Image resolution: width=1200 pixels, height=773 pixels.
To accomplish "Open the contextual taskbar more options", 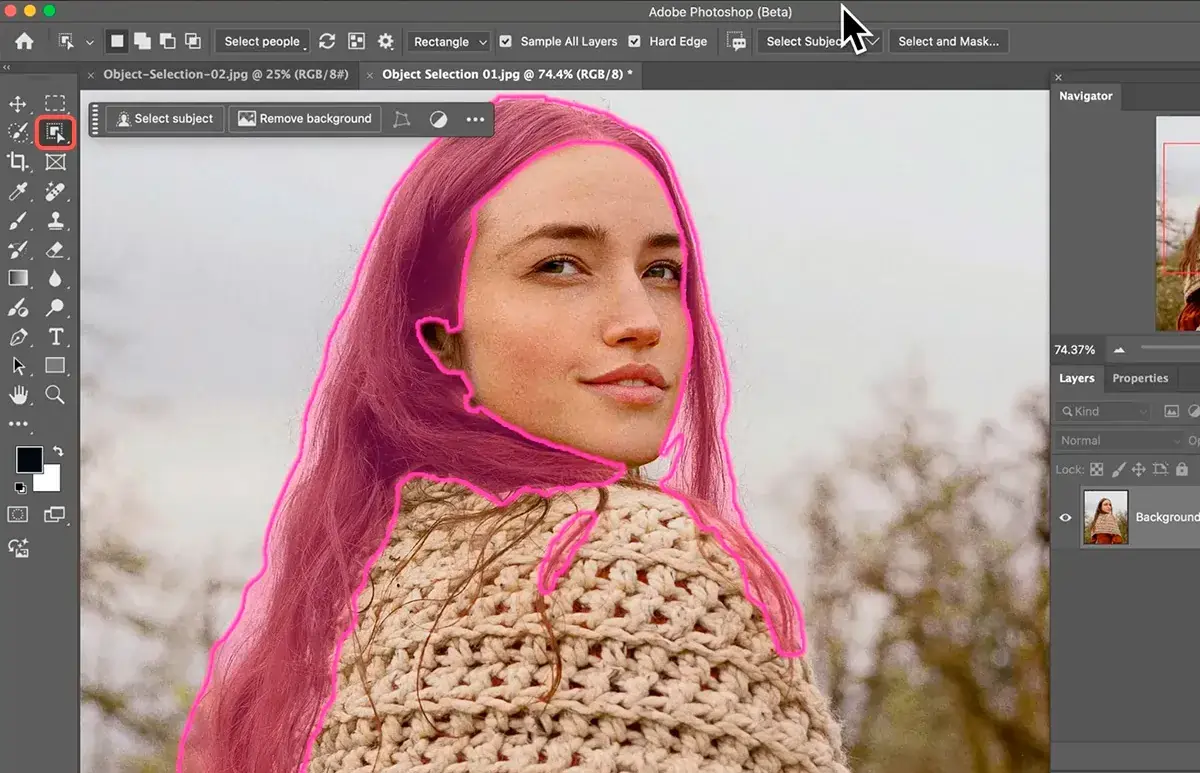I will tap(475, 119).
